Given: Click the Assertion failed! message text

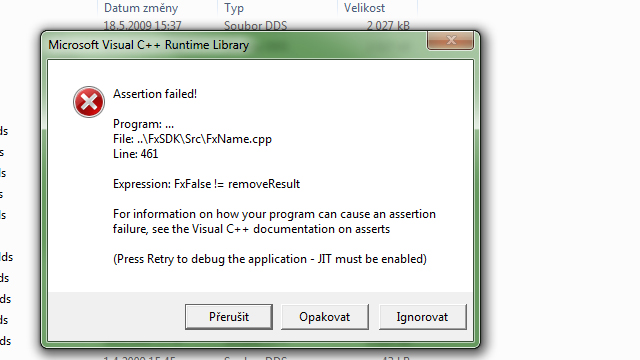Looking at the screenshot, I should tap(155, 94).
